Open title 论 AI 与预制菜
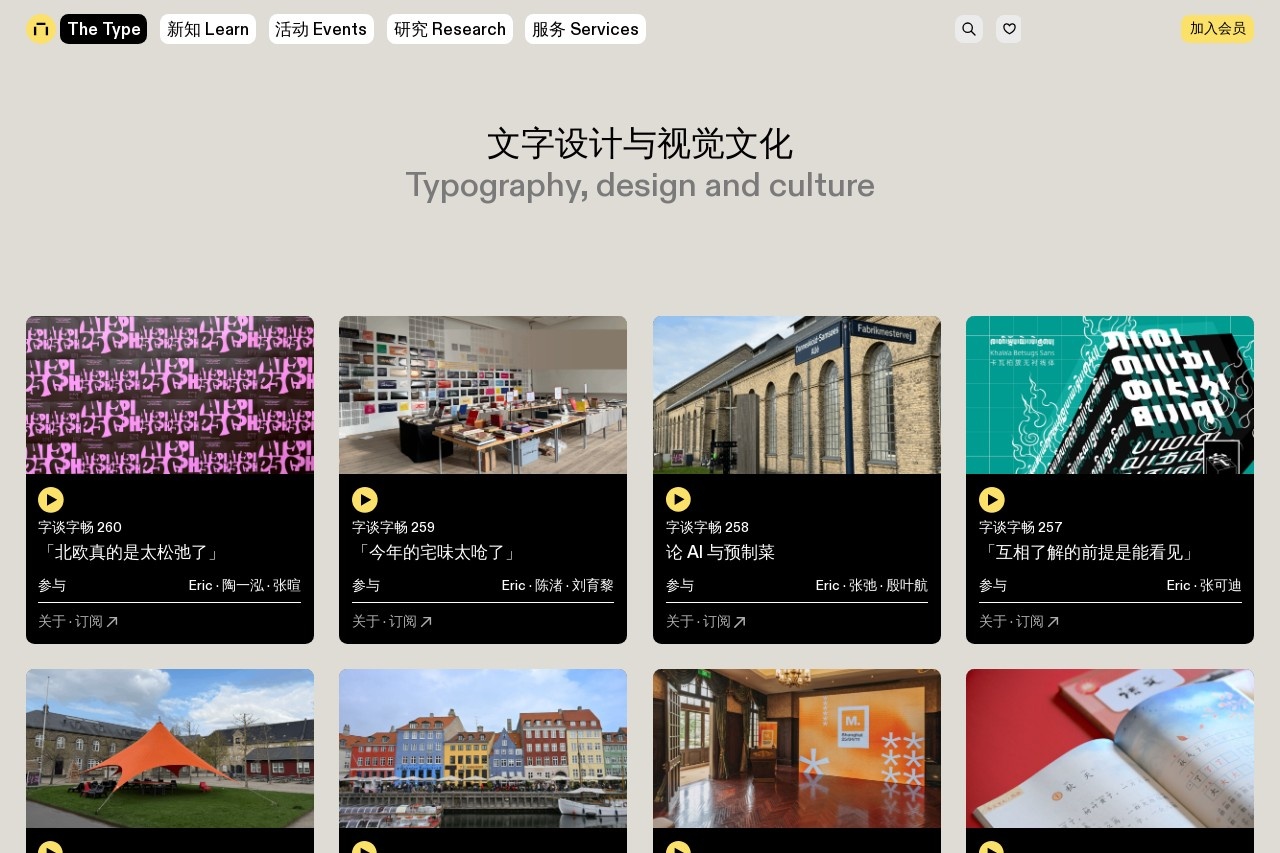The height and width of the screenshot is (853, 1280). [720, 552]
